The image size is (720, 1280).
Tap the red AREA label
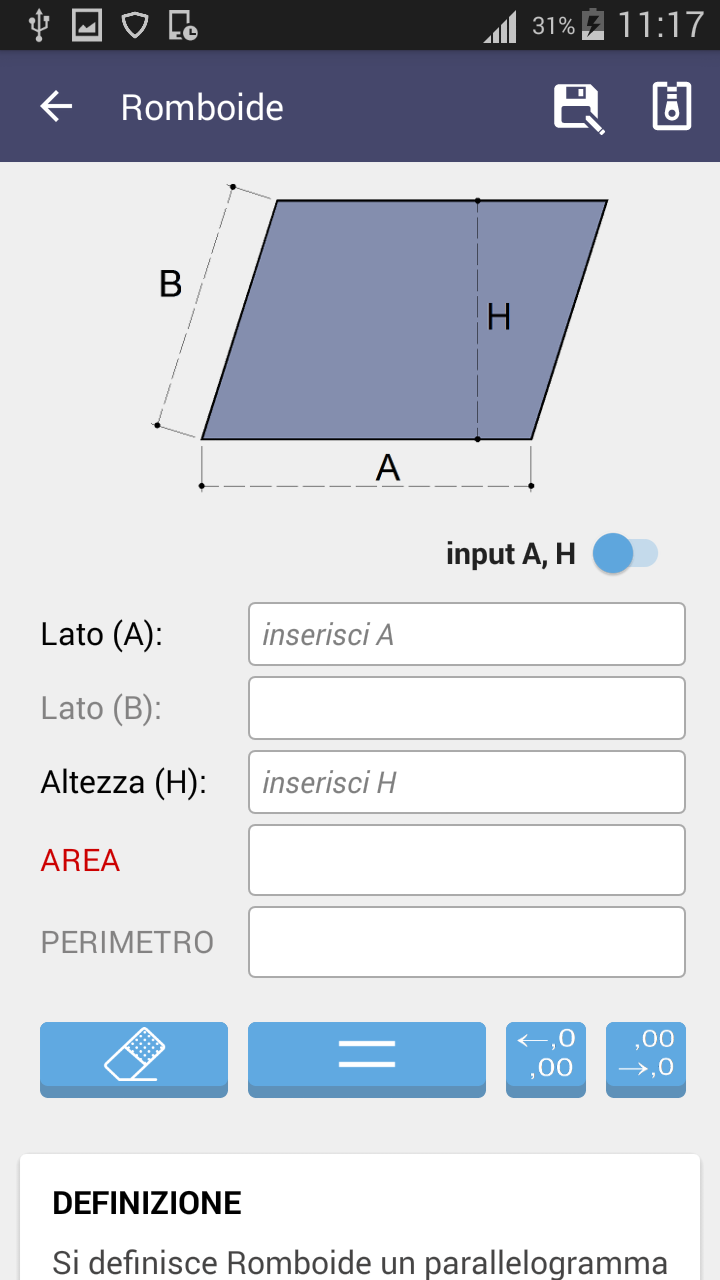pyautogui.click(x=80, y=860)
